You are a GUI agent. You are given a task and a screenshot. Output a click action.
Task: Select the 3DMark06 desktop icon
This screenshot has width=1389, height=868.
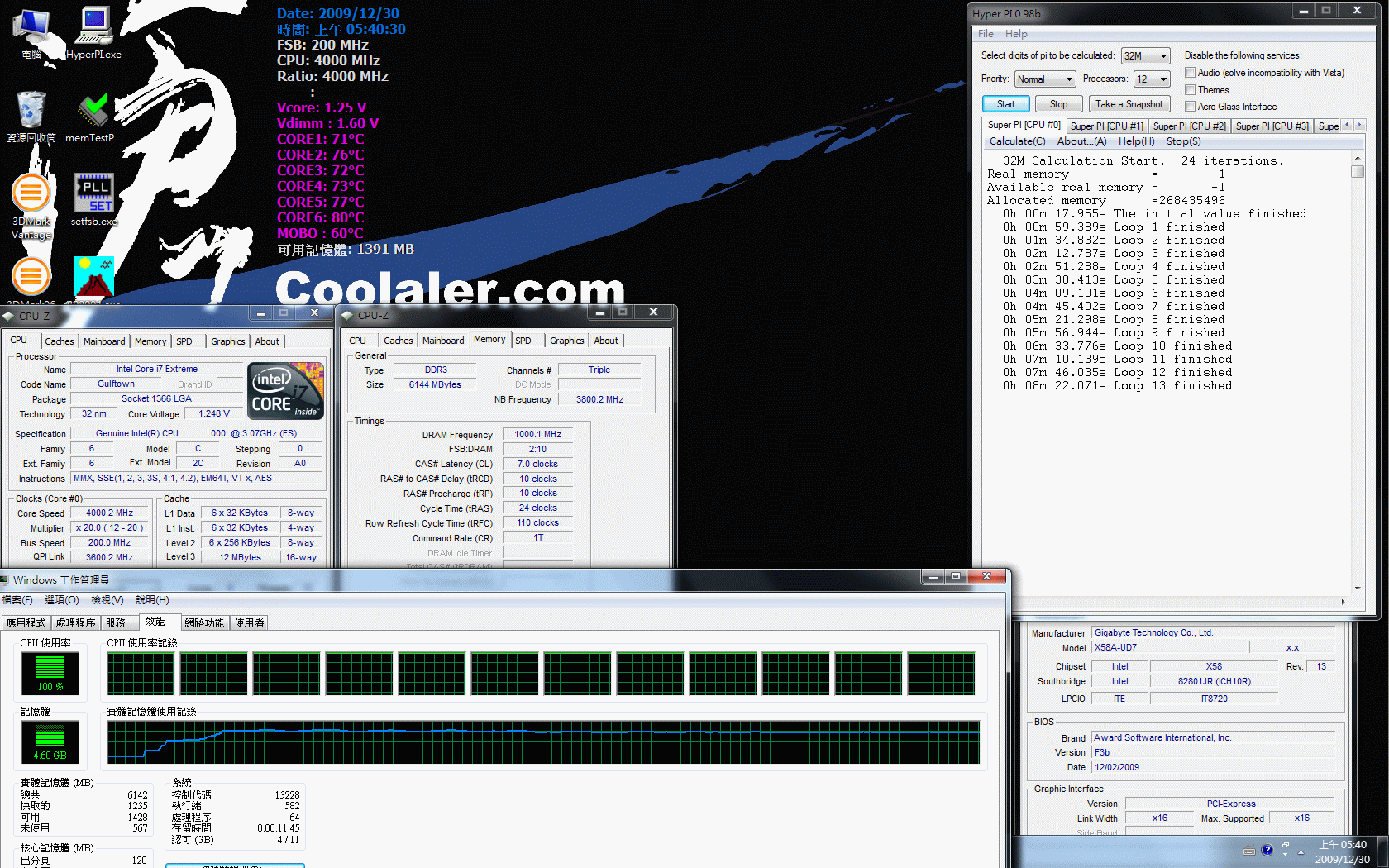click(x=31, y=281)
